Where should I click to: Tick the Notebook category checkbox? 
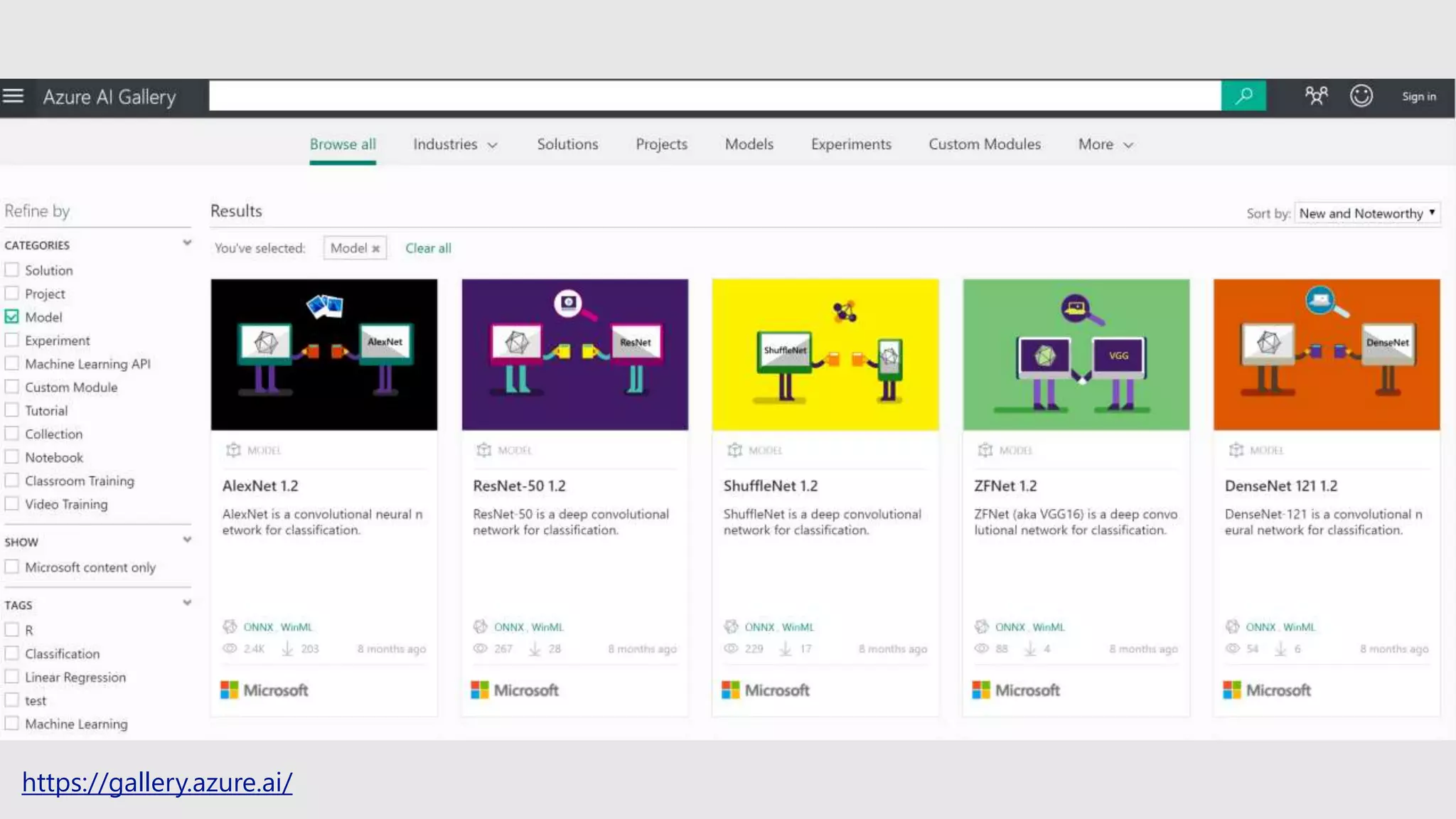[11, 456]
